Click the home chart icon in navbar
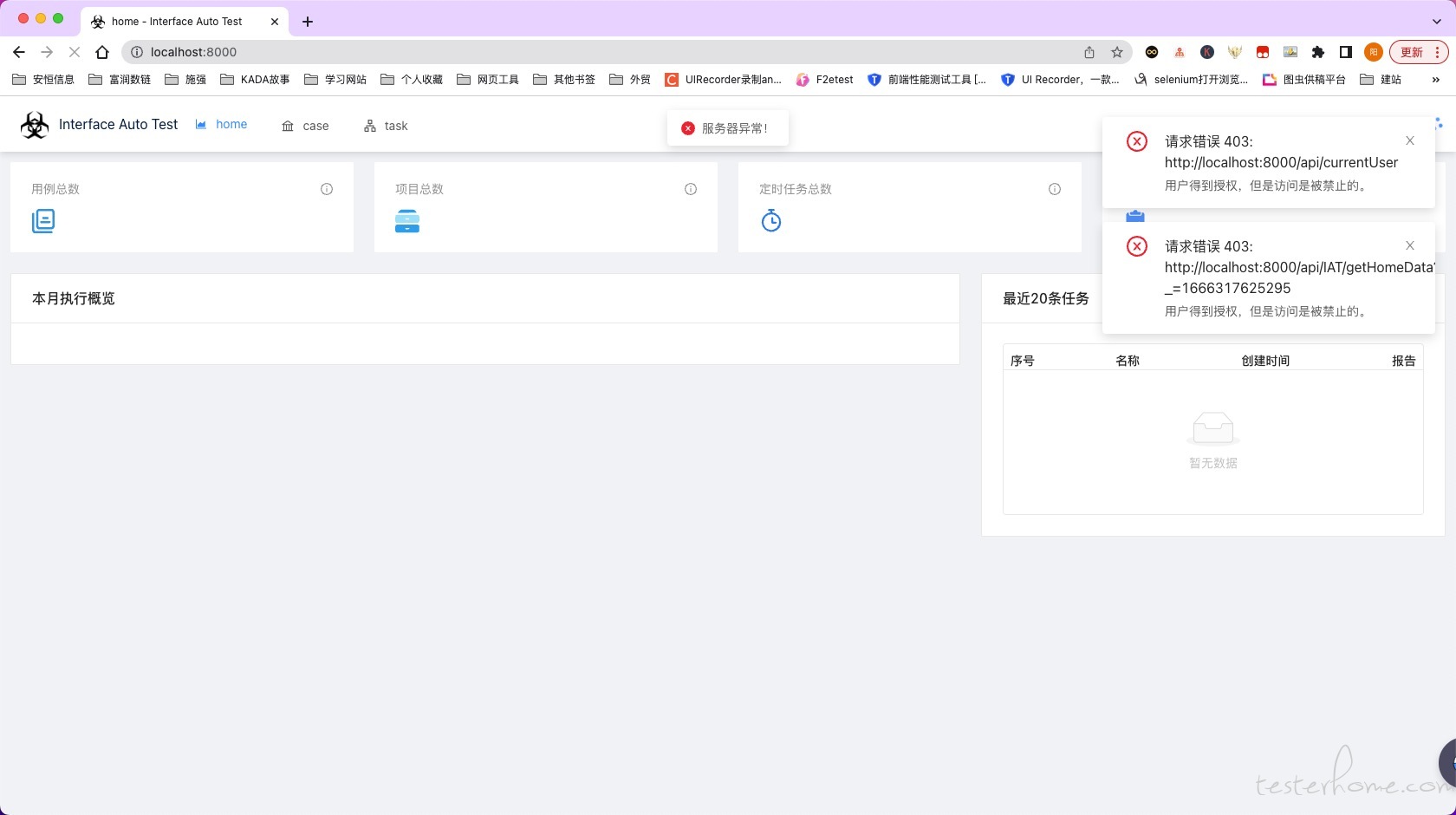Screen dimensions: 1456x815 [201, 125]
